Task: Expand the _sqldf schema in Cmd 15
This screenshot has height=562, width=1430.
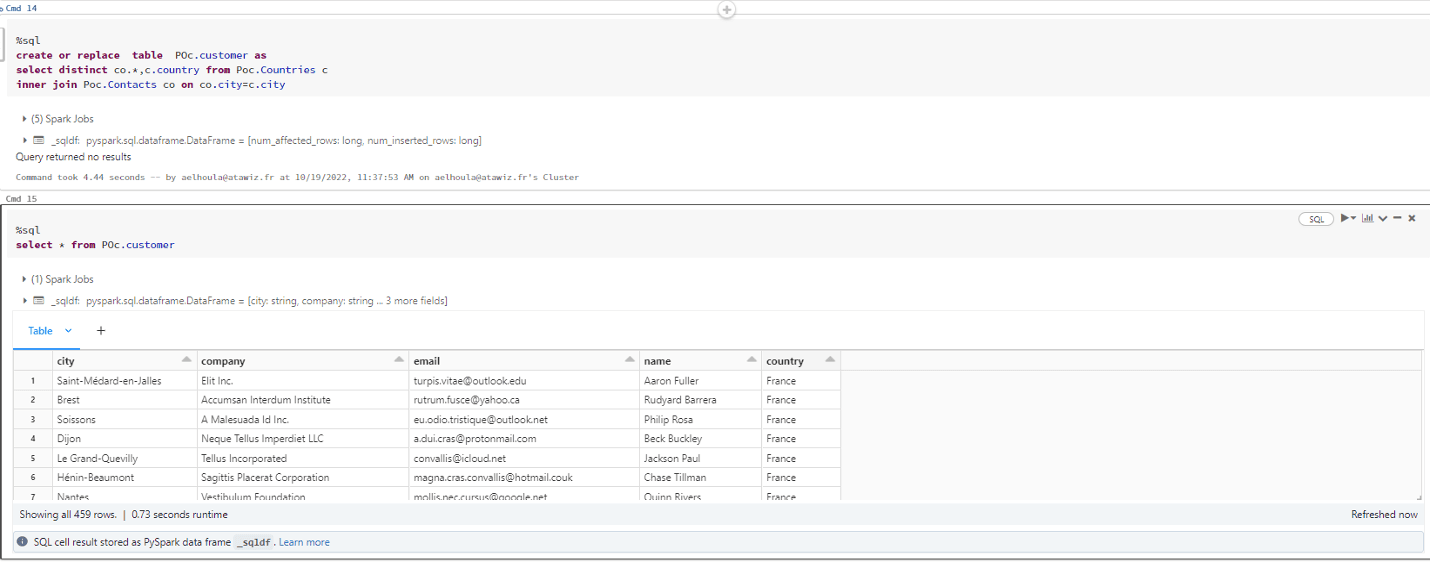Action: pos(25,301)
